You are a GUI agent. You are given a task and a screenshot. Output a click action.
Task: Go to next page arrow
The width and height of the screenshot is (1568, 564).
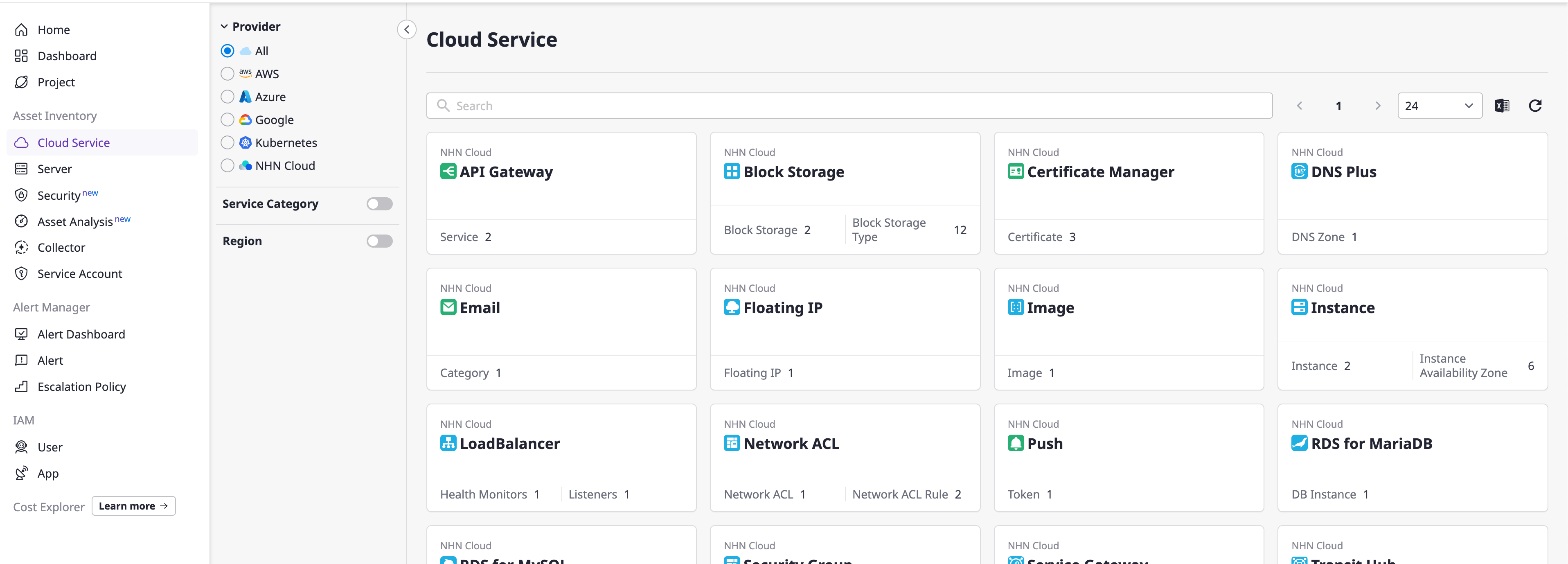[x=1377, y=106]
